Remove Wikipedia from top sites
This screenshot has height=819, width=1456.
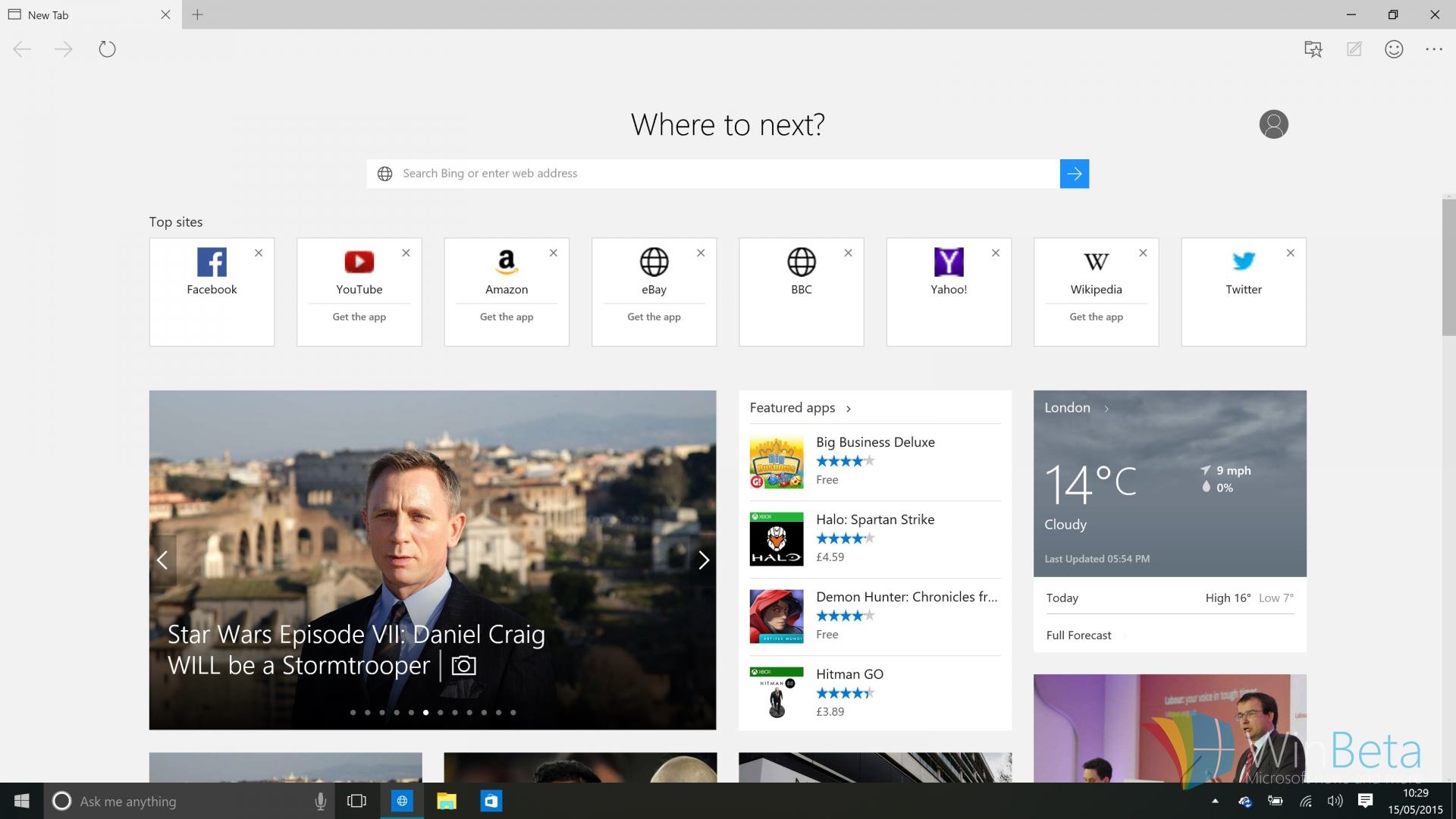1143,253
